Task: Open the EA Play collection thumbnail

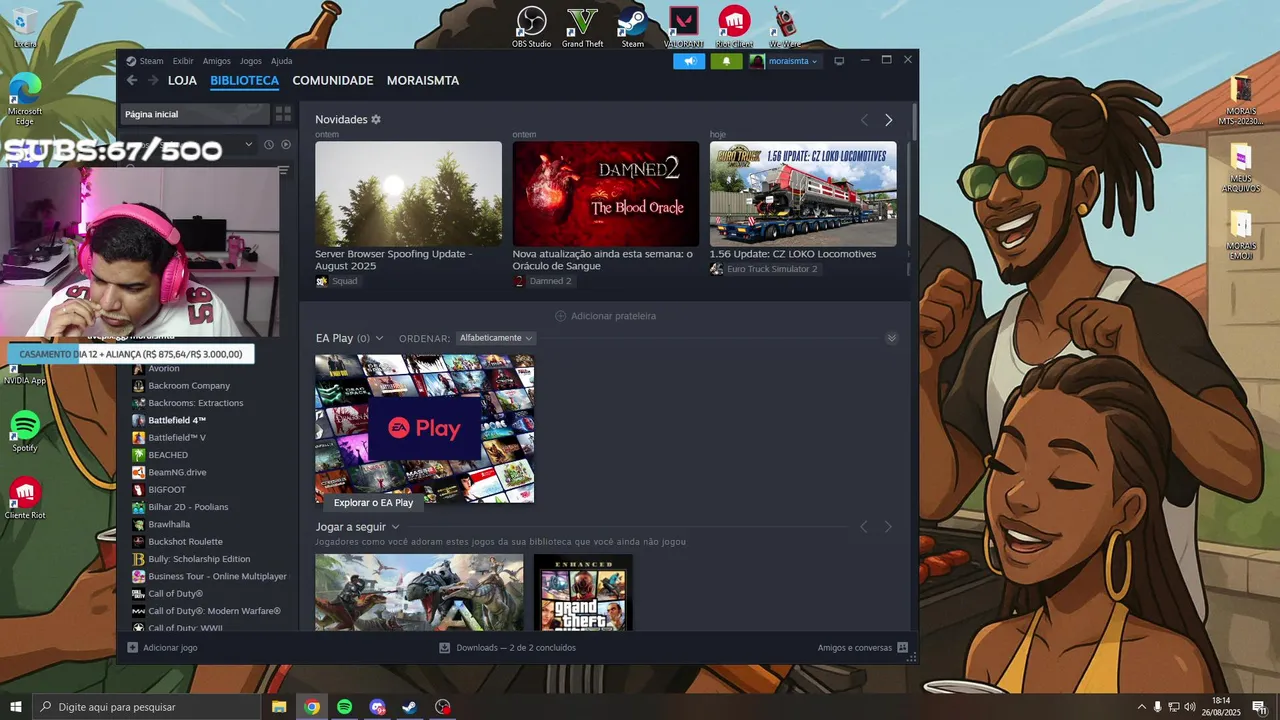Action: pyautogui.click(x=424, y=429)
